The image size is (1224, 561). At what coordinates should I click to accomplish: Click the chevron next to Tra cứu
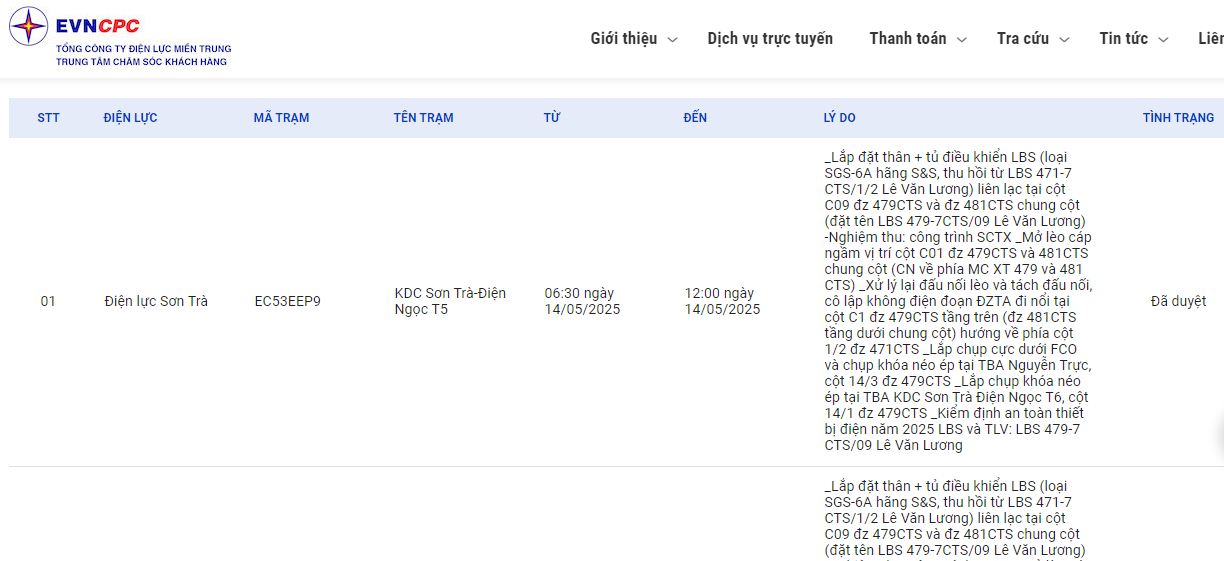pos(1064,40)
